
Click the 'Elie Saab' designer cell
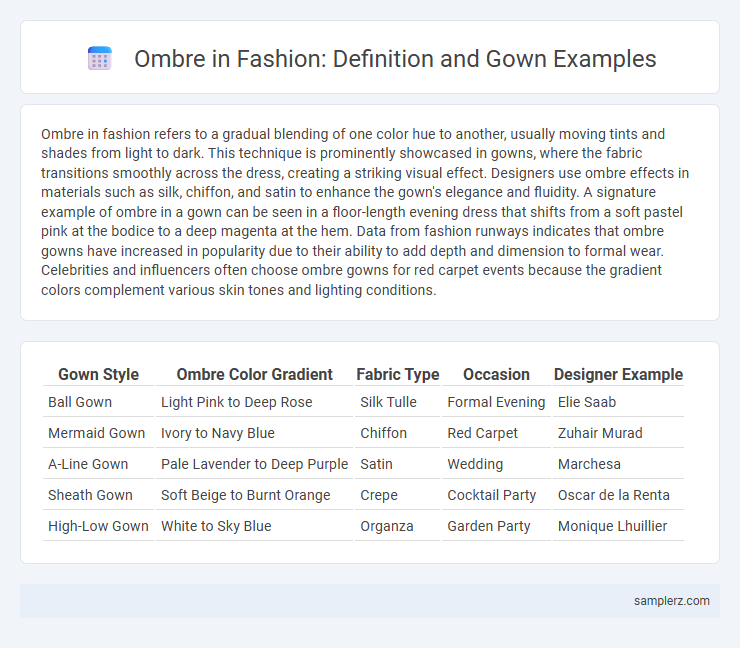[x=618, y=402]
